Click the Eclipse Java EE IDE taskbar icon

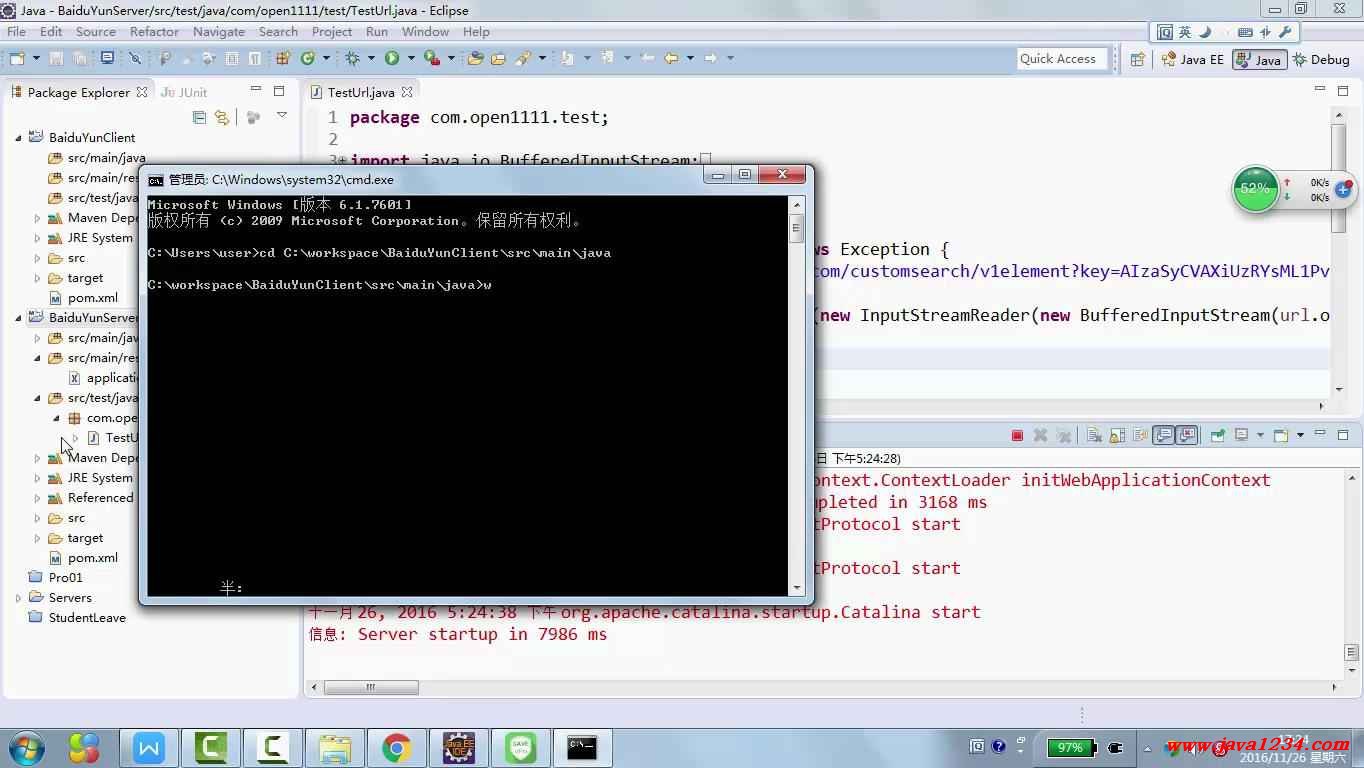[x=459, y=747]
